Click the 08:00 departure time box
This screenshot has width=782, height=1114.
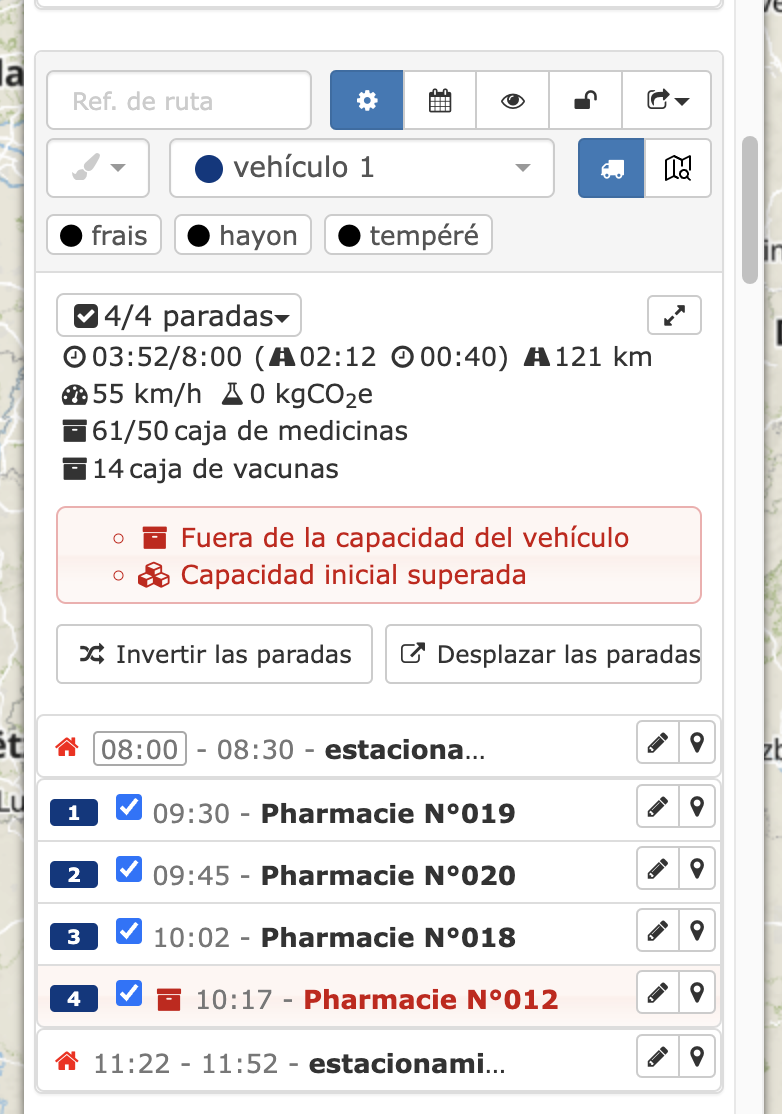140,749
